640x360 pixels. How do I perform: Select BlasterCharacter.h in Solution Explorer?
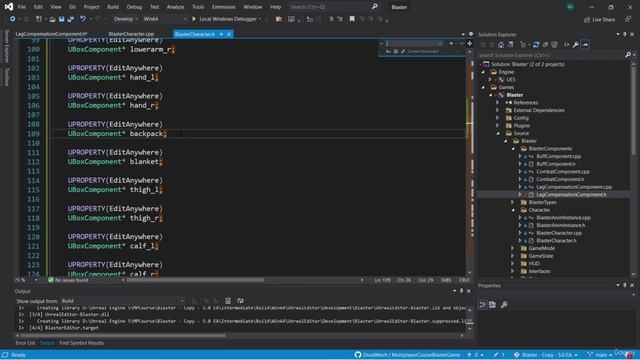click(x=556, y=241)
